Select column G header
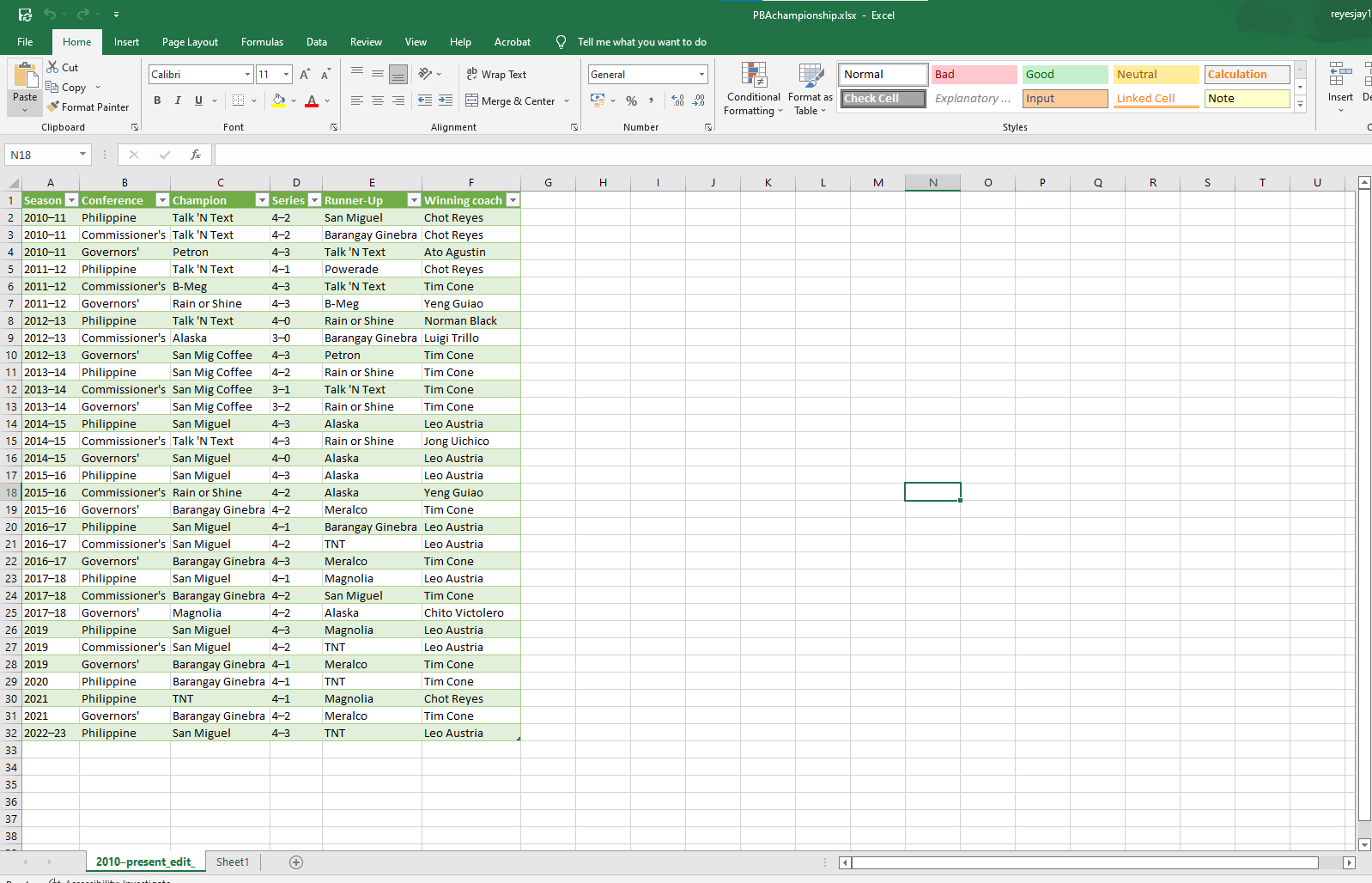This screenshot has height=883, width=1372. (x=549, y=183)
